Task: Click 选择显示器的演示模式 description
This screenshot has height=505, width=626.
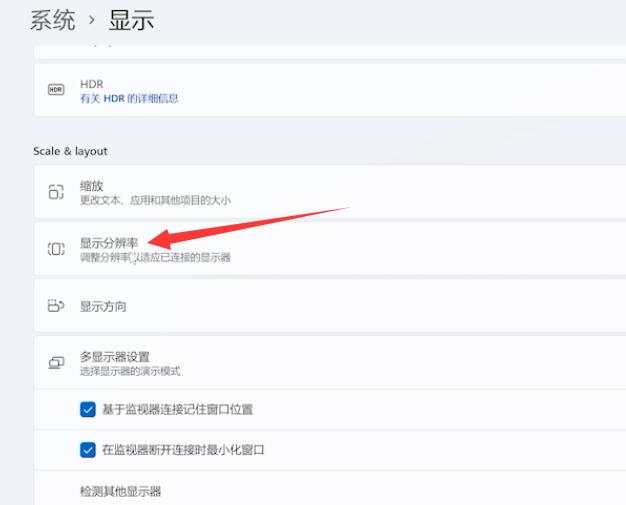Action: (130, 372)
